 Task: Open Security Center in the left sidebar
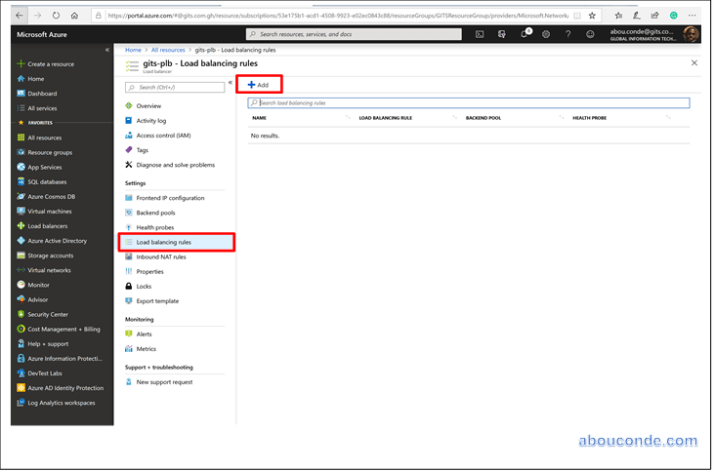[47, 314]
